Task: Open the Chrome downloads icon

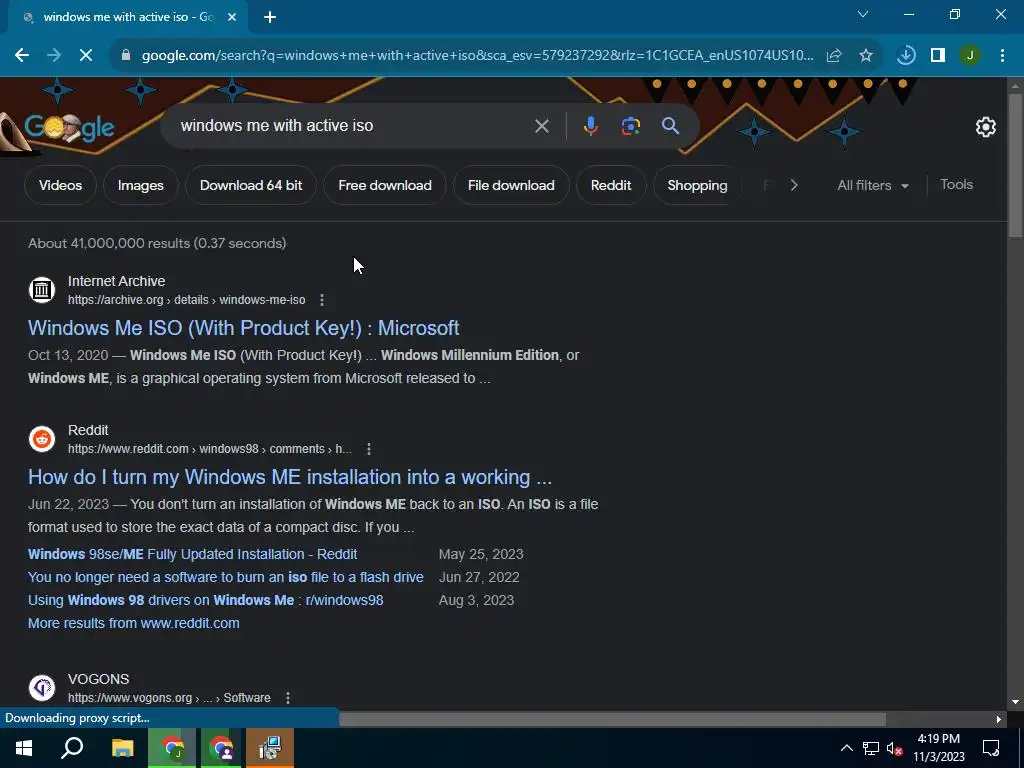Action: 906,56
